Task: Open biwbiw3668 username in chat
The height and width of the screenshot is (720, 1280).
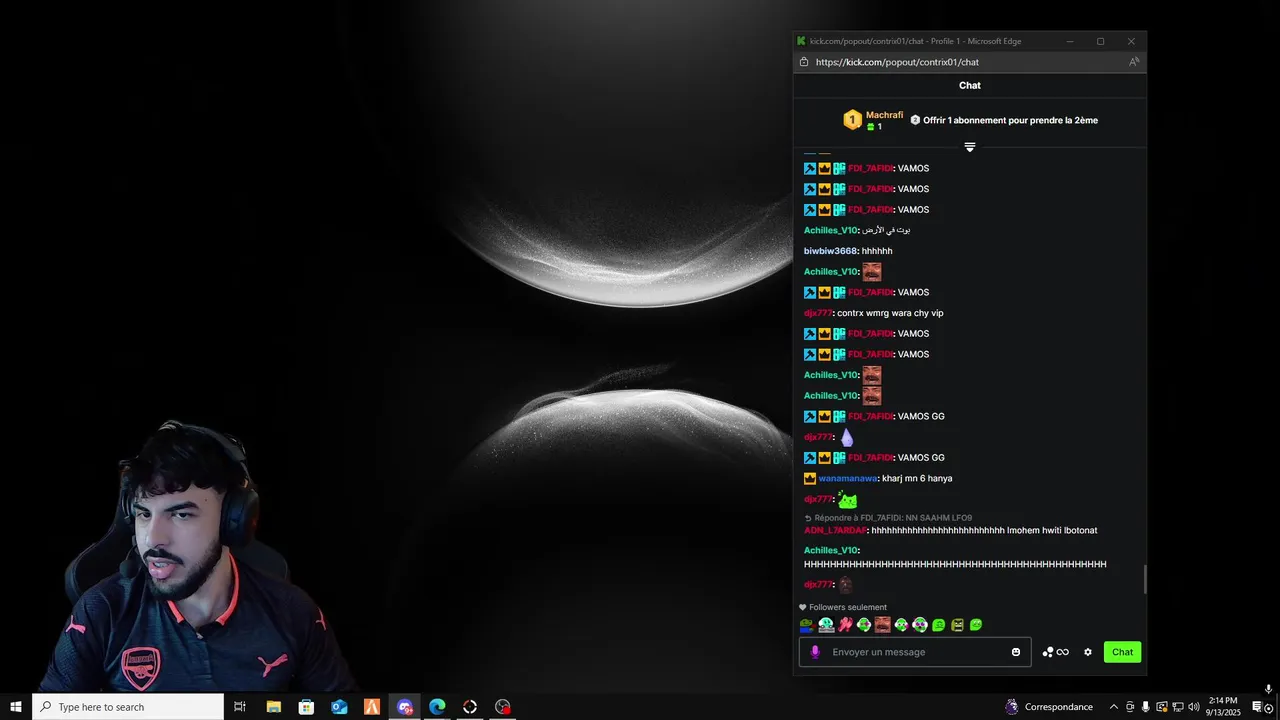Action: [830, 251]
